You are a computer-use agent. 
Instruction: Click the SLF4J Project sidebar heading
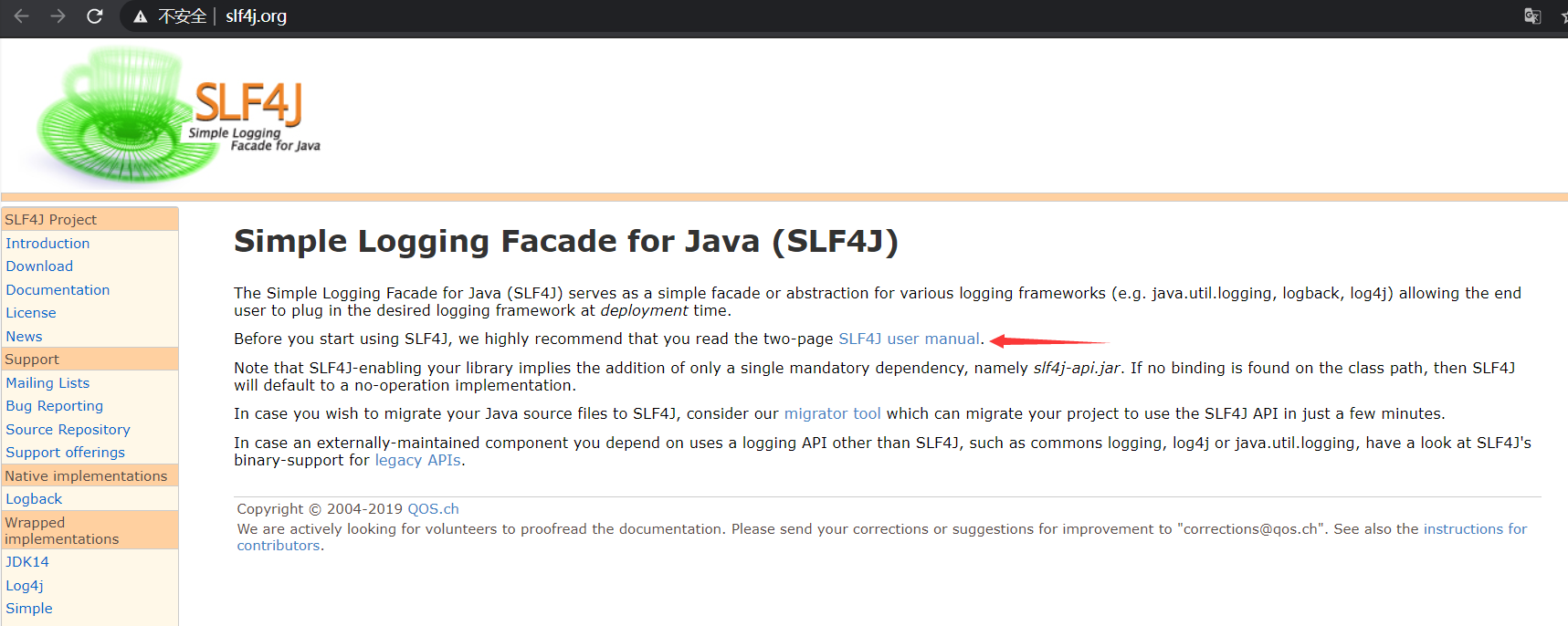coord(89,220)
